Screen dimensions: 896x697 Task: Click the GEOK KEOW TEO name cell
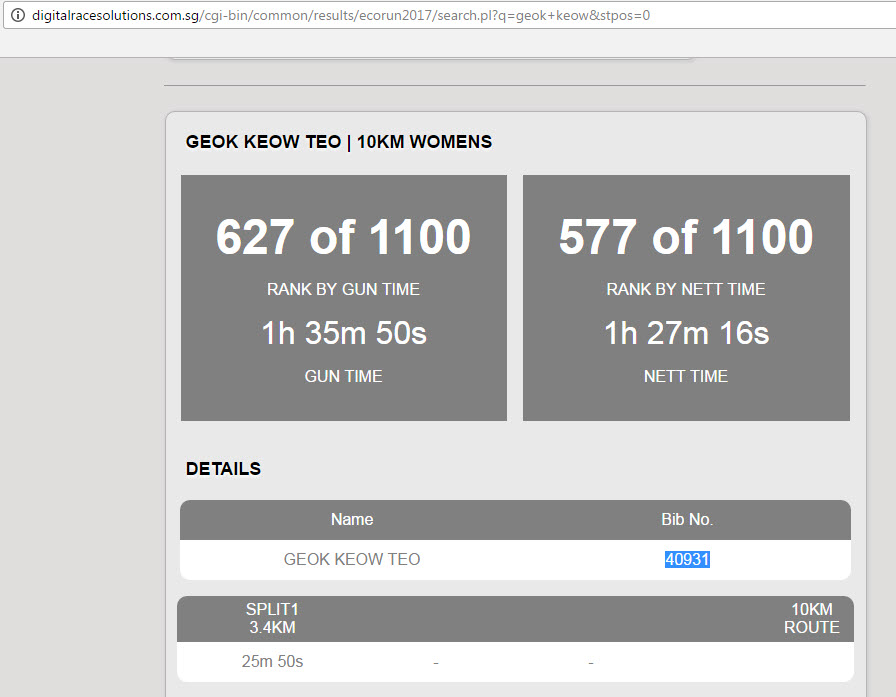point(352,560)
